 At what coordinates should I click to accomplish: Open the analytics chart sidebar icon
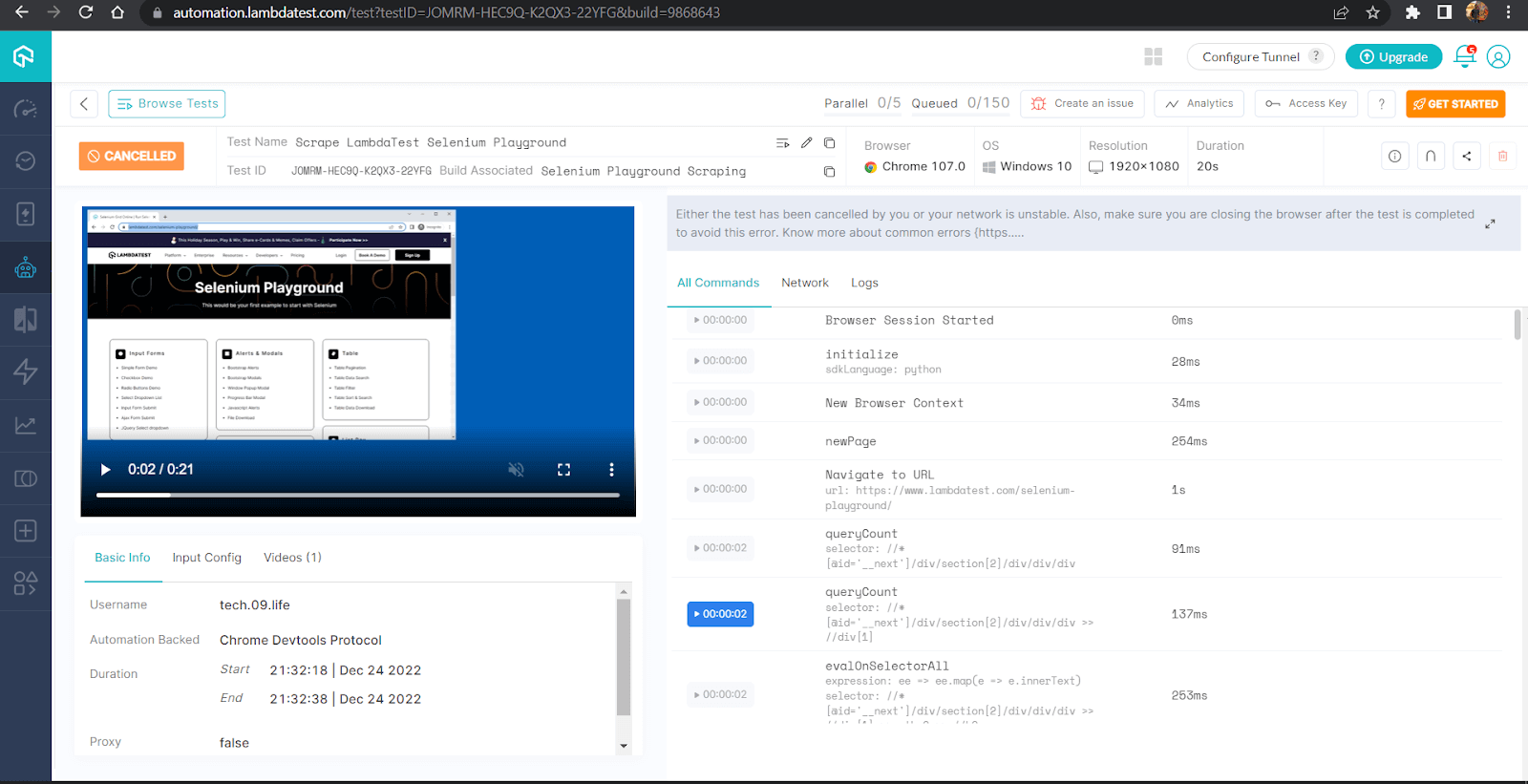point(25,425)
